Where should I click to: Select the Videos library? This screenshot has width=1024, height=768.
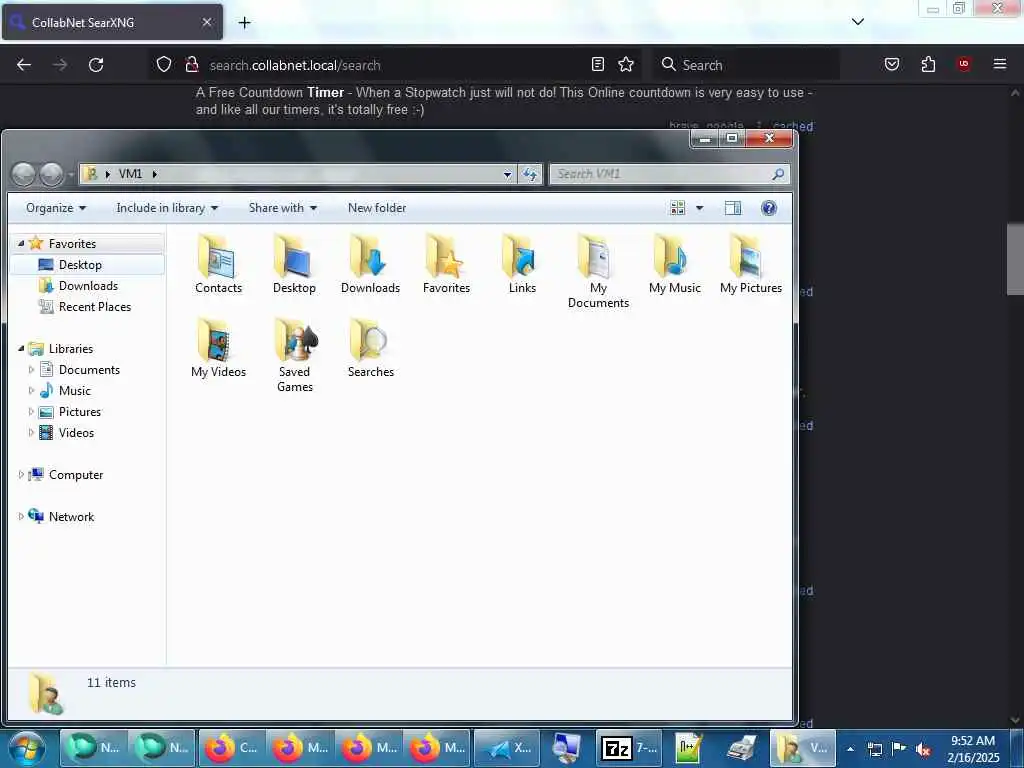[67, 432]
